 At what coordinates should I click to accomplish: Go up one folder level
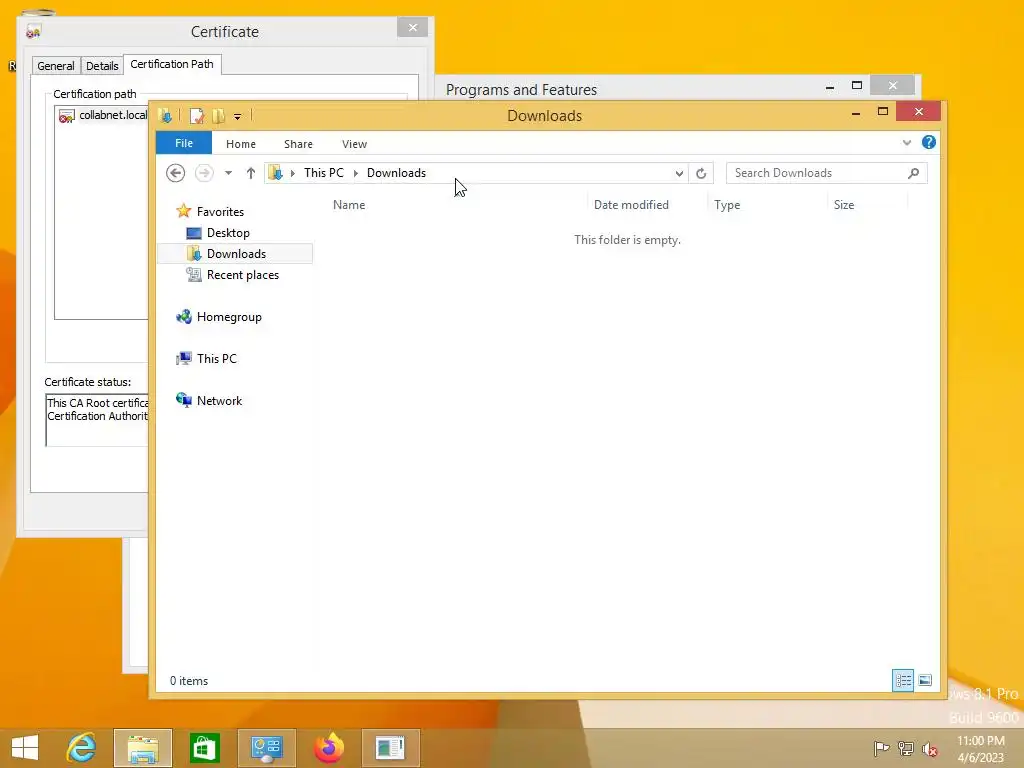(251, 173)
